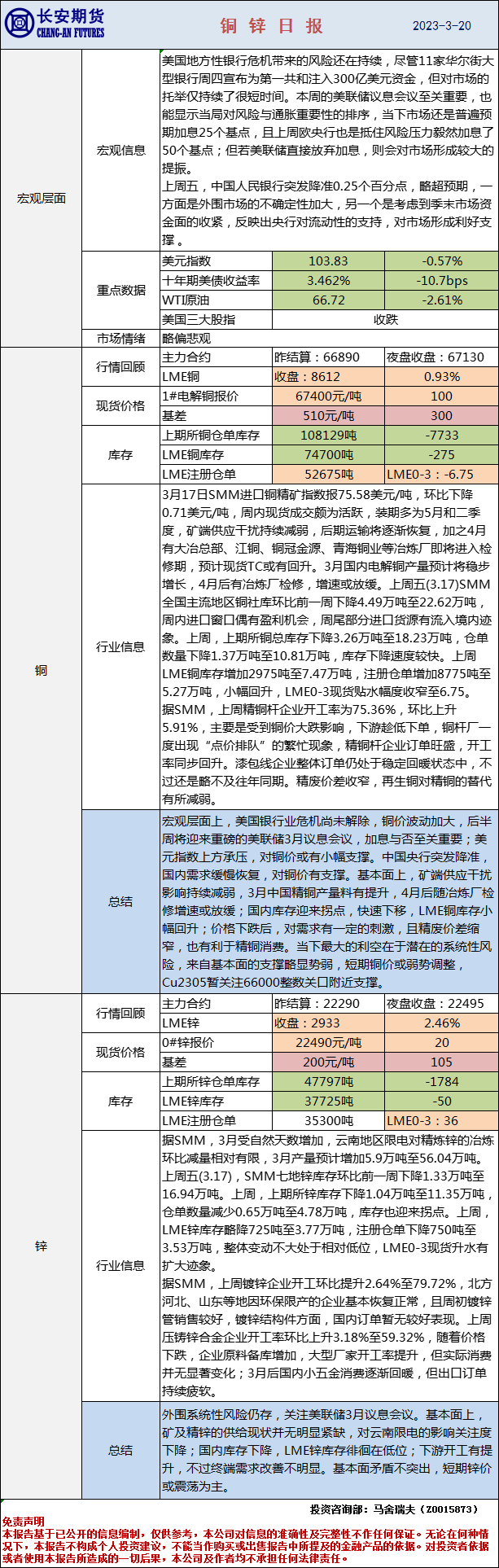Viewport: 499px width, 1568px height.
Task: Click the -10.7bps change cell
Action: click(441, 280)
